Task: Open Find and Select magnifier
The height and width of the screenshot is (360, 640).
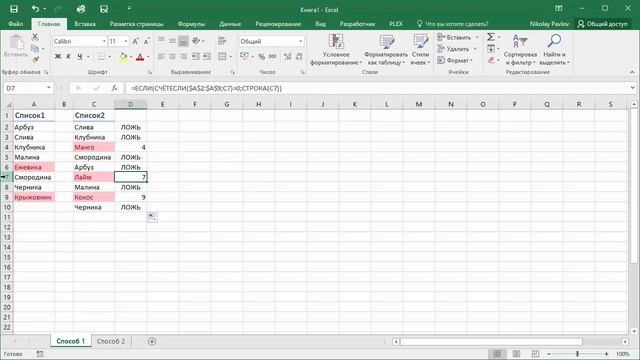Action: pos(554,50)
